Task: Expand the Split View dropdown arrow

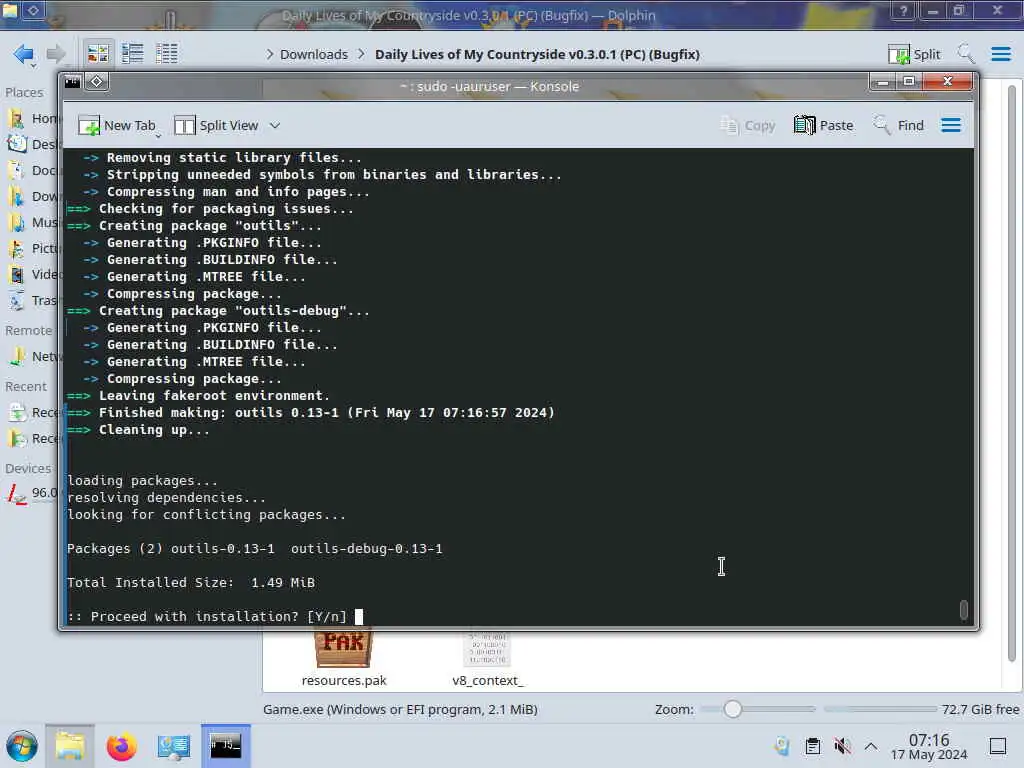Action: (x=275, y=125)
